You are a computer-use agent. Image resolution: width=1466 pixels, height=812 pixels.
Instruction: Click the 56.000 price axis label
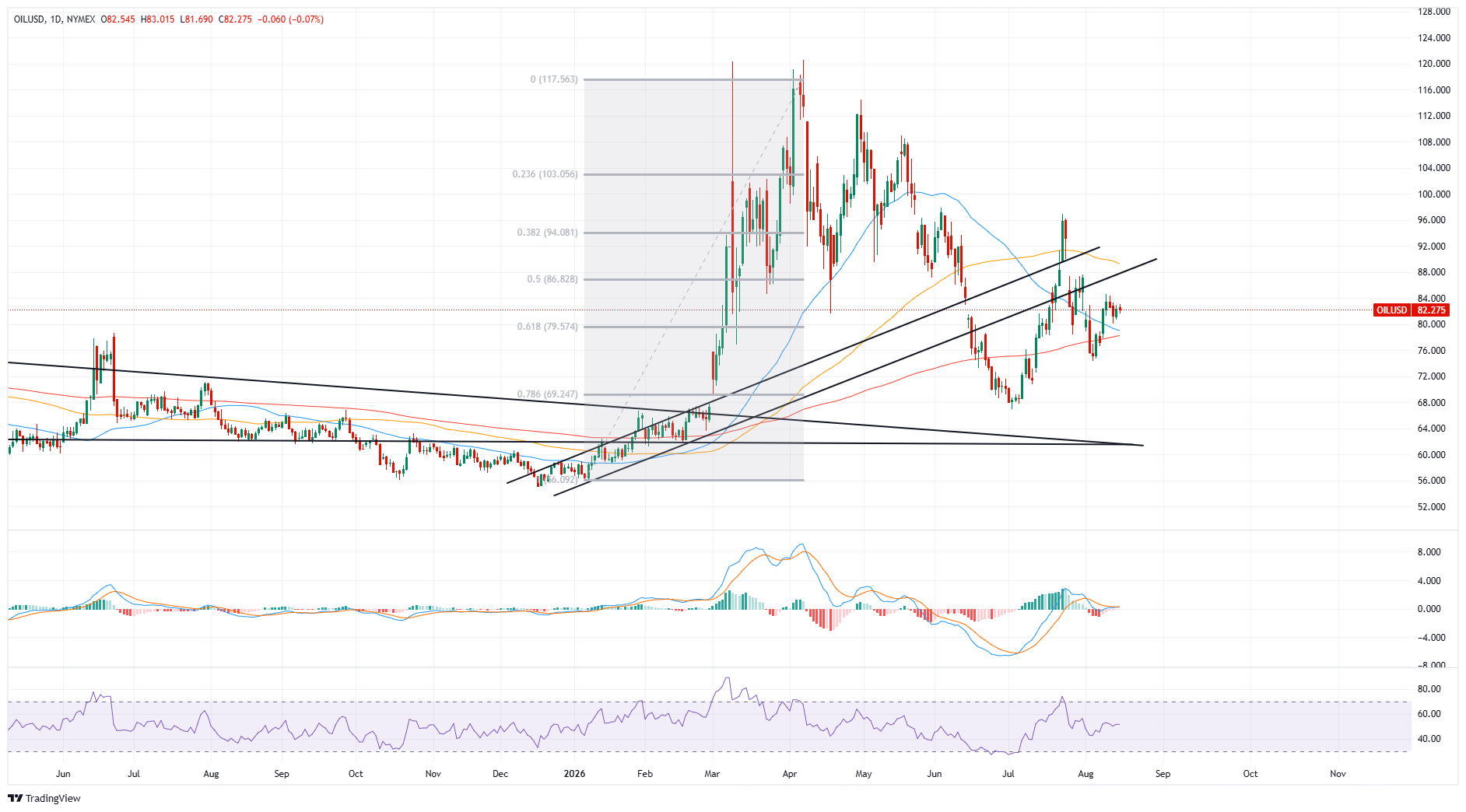point(1432,481)
